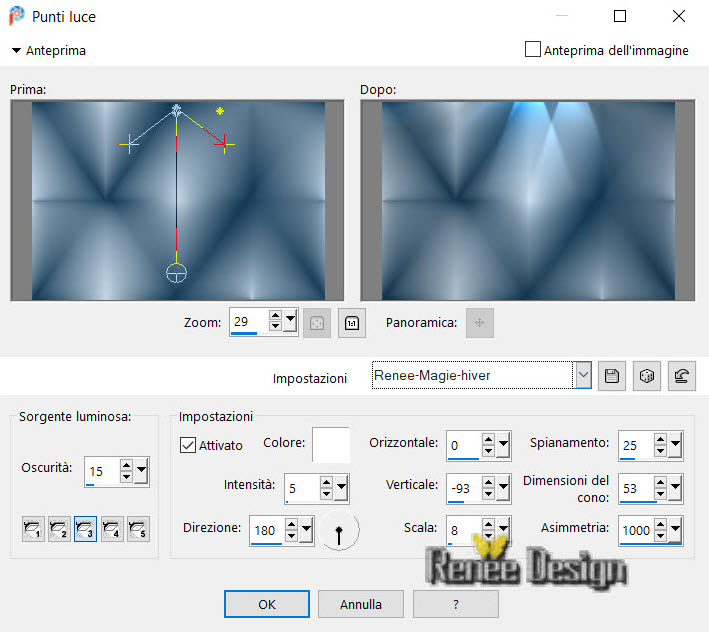Decrease Dimensioni del cono with down spinner
This screenshot has width=709, height=632.
click(661, 494)
